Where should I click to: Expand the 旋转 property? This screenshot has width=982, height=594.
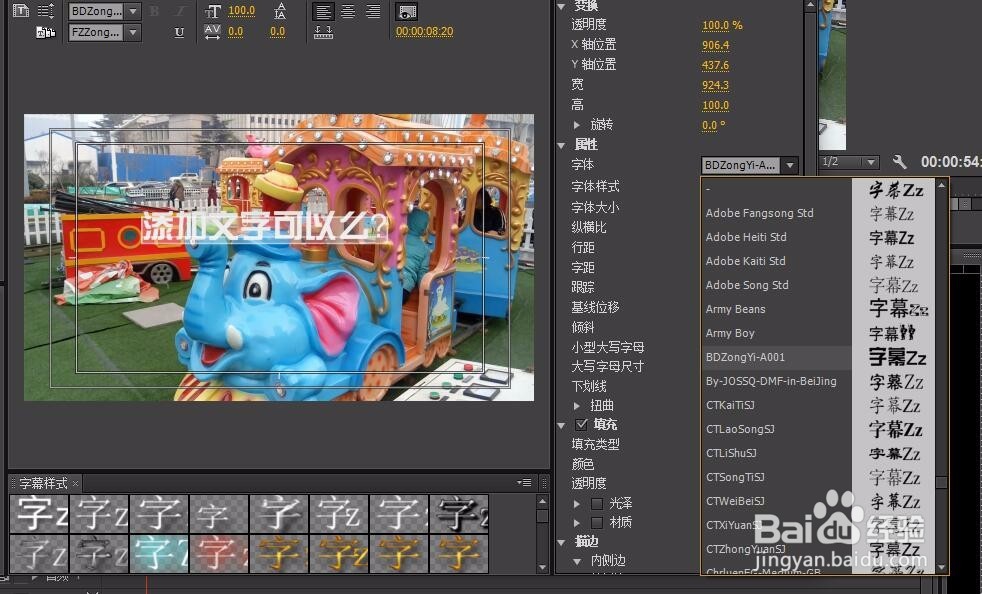(577, 125)
